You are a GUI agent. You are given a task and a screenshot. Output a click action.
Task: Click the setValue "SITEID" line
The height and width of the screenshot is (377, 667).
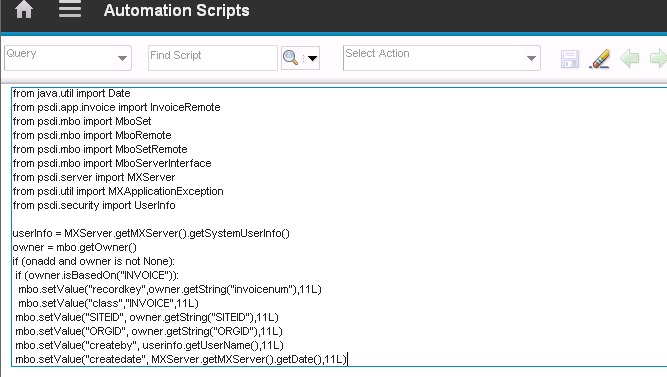point(147,318)
